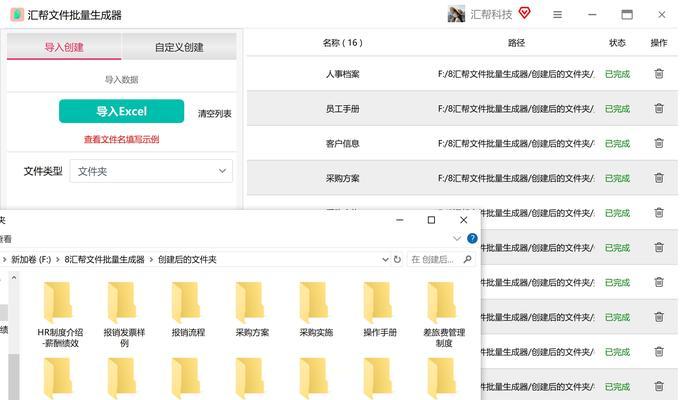This screenshot has height=400, width=681.
Task: Open the 报销发票样例 folder
Action: tap(124, 314)
